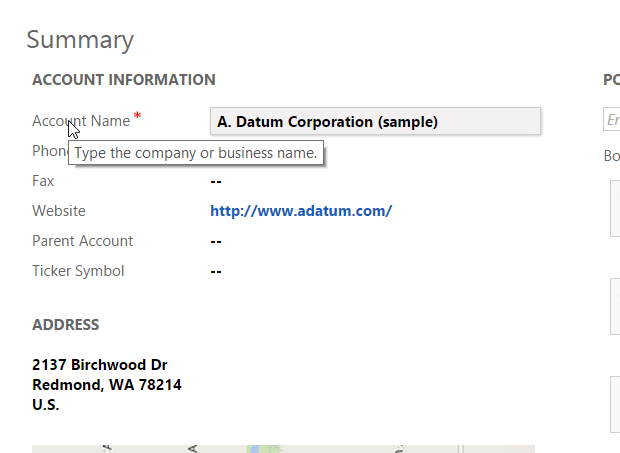The width and height of the screenshot is (620, 453).
Task: Click the Website field label
Action: [x=59, y=211]
